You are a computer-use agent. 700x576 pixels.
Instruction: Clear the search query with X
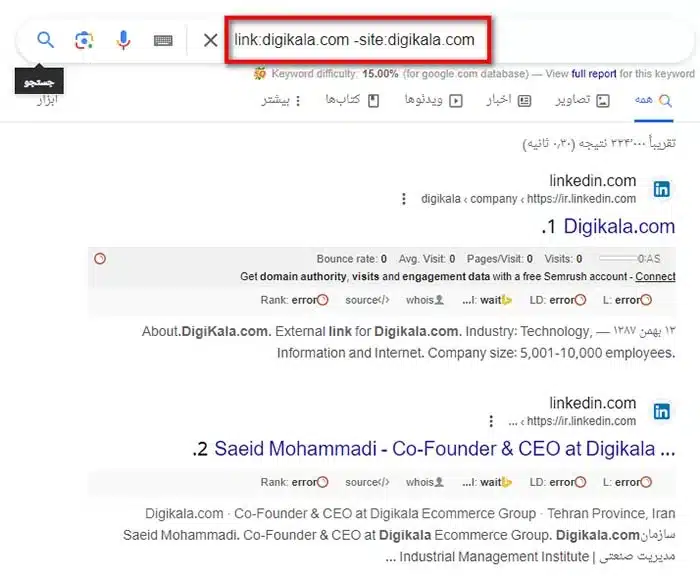click(x=210, y=40)
